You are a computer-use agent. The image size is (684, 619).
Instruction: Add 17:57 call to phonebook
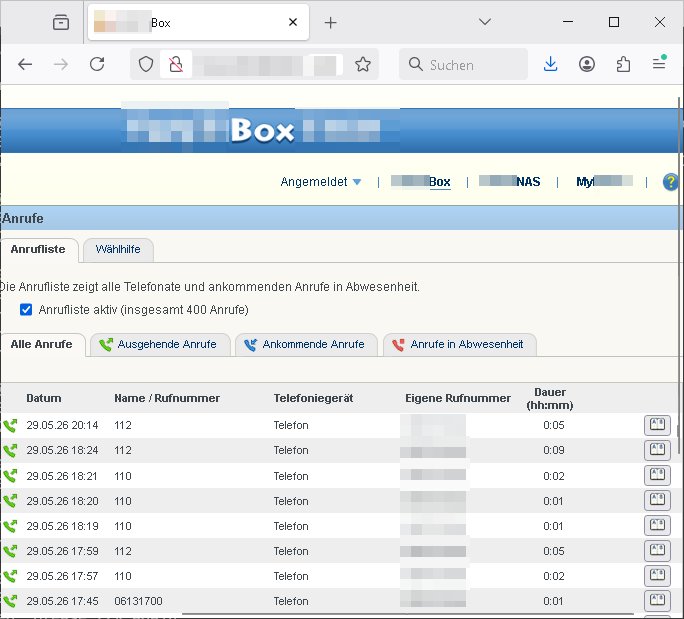tap(657, 576)
